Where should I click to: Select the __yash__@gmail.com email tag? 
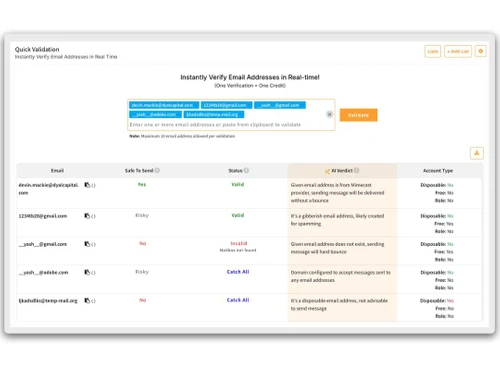click(280, 105)
